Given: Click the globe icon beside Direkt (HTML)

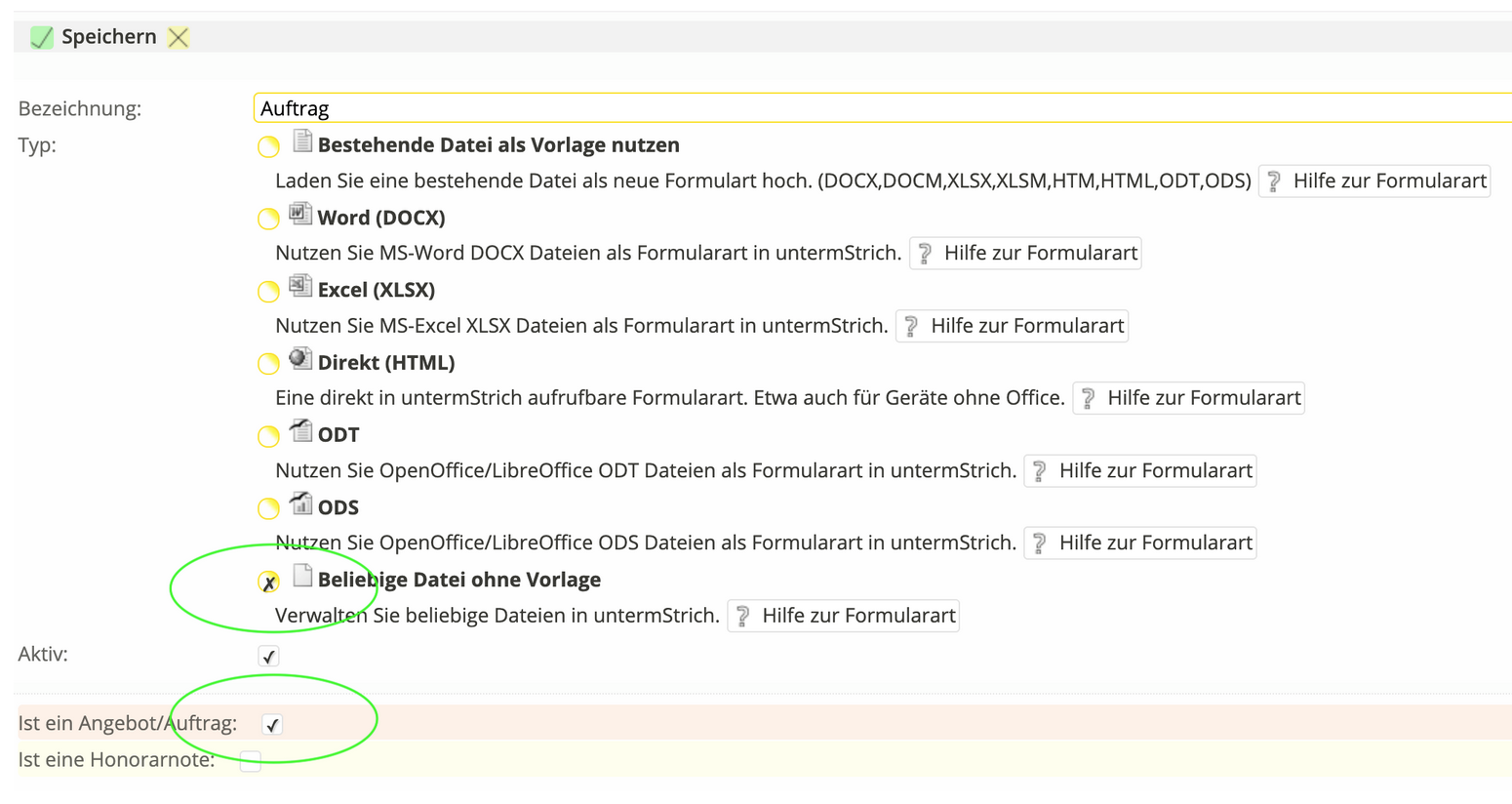Looking at the screenshot, I should pos(300,361).
